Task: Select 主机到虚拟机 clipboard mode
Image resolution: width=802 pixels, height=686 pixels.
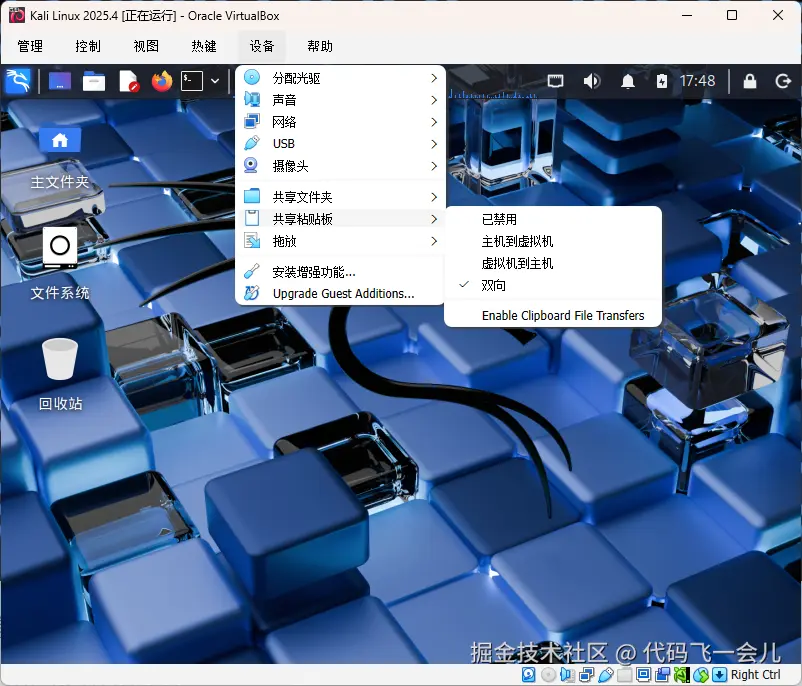Action: [553, 241]
